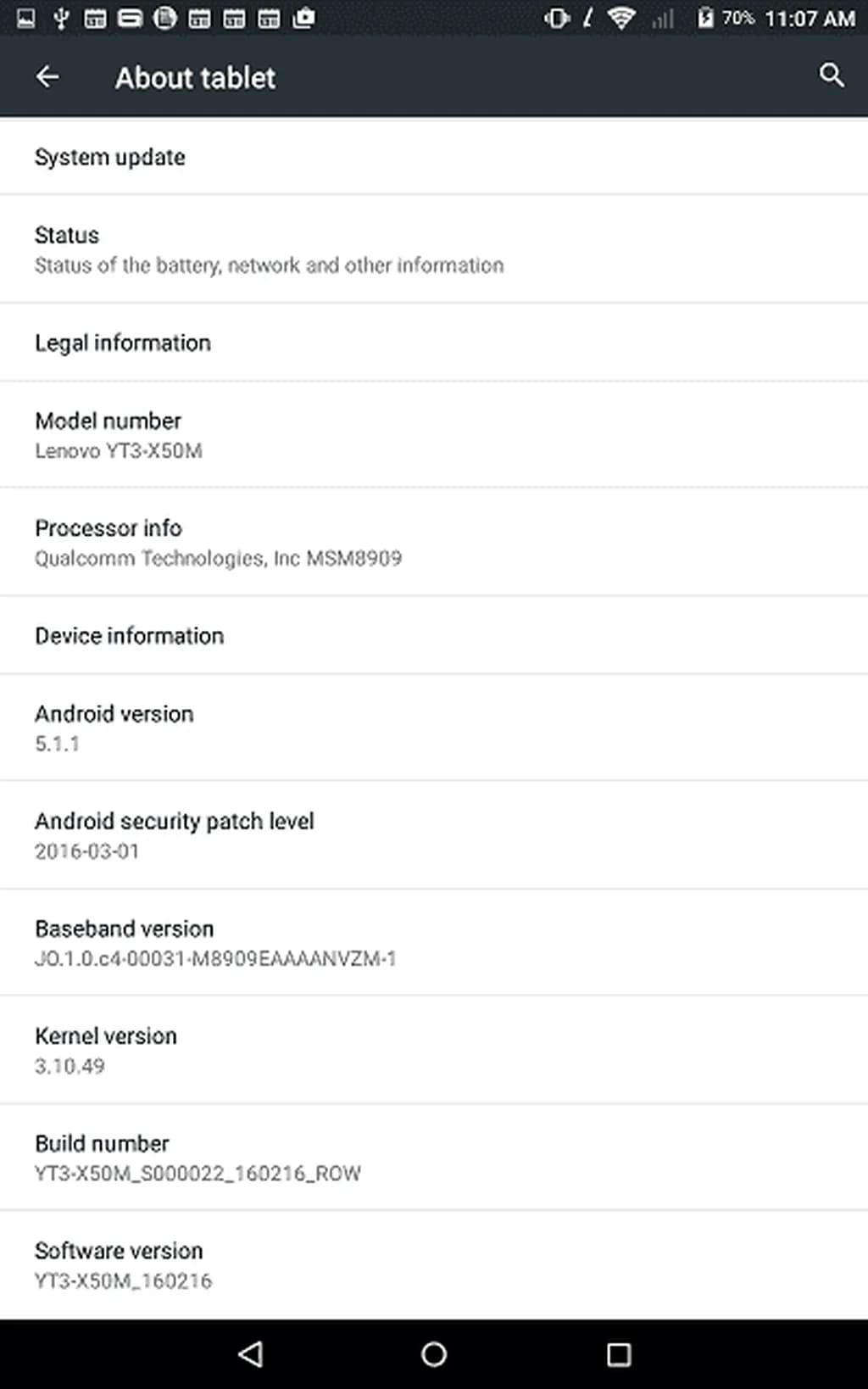The height and width of the screenshot is (1389, 868).
Task: Tap Kernel version 3.10.49 entry
Action: pos(434,1050)
